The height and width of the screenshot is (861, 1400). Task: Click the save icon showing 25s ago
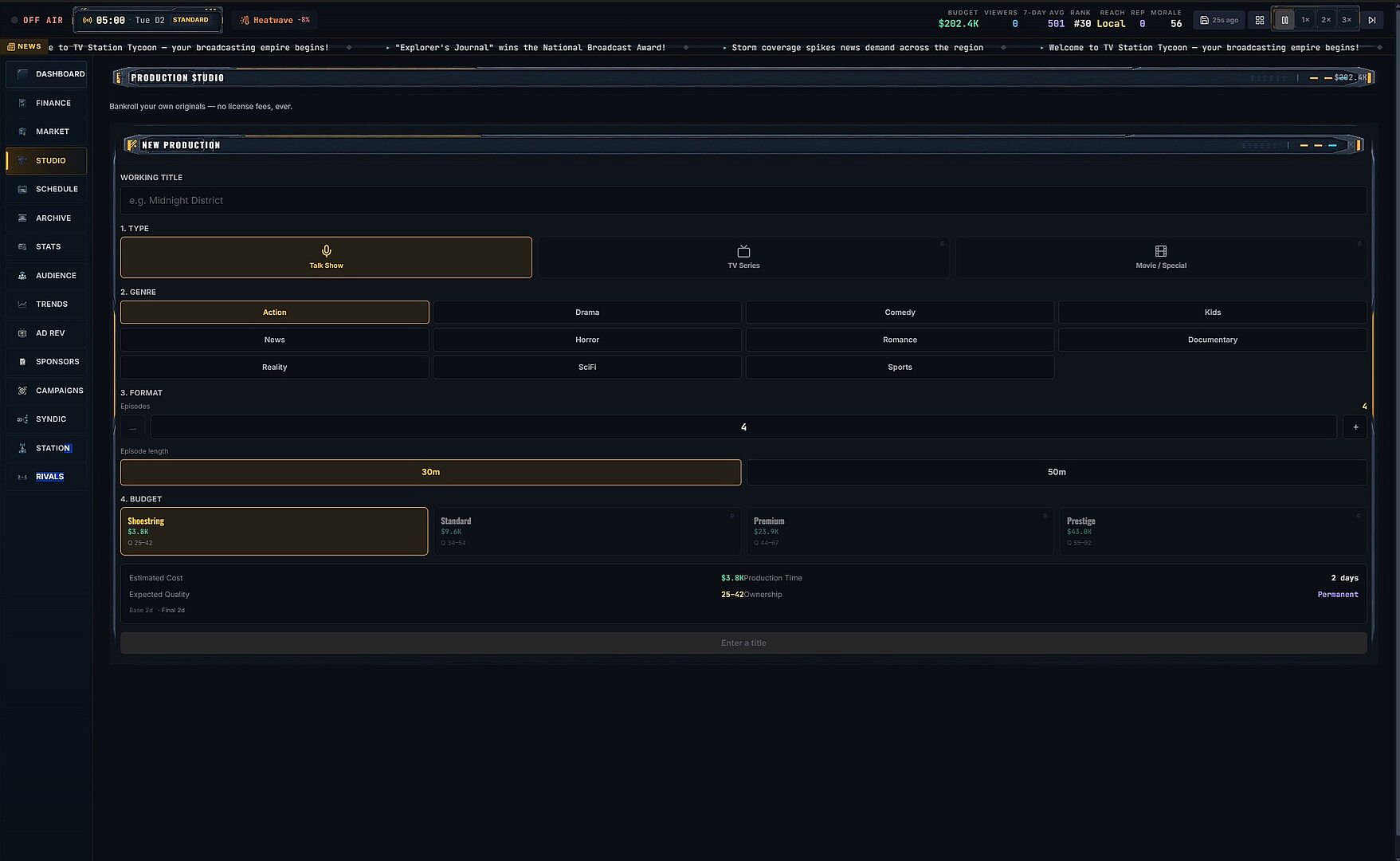[x=1218, y=20]
